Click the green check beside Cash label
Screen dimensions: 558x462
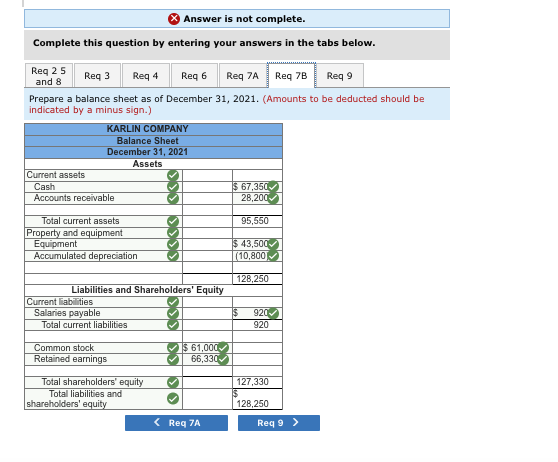173,187
